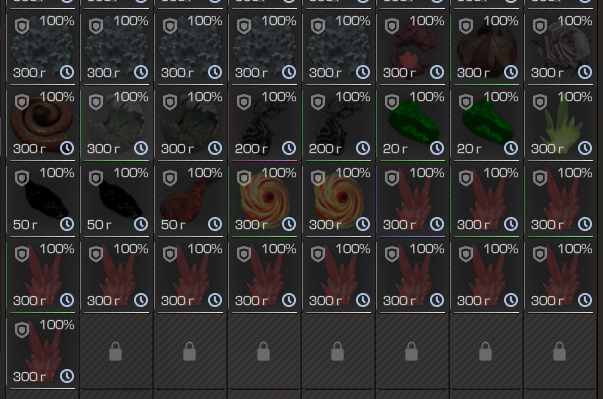This screenshot has width=603, height=399.
Task: Click the shield icon on the brown bulb item
Action: pyautogui.click(x=466, y=26)
